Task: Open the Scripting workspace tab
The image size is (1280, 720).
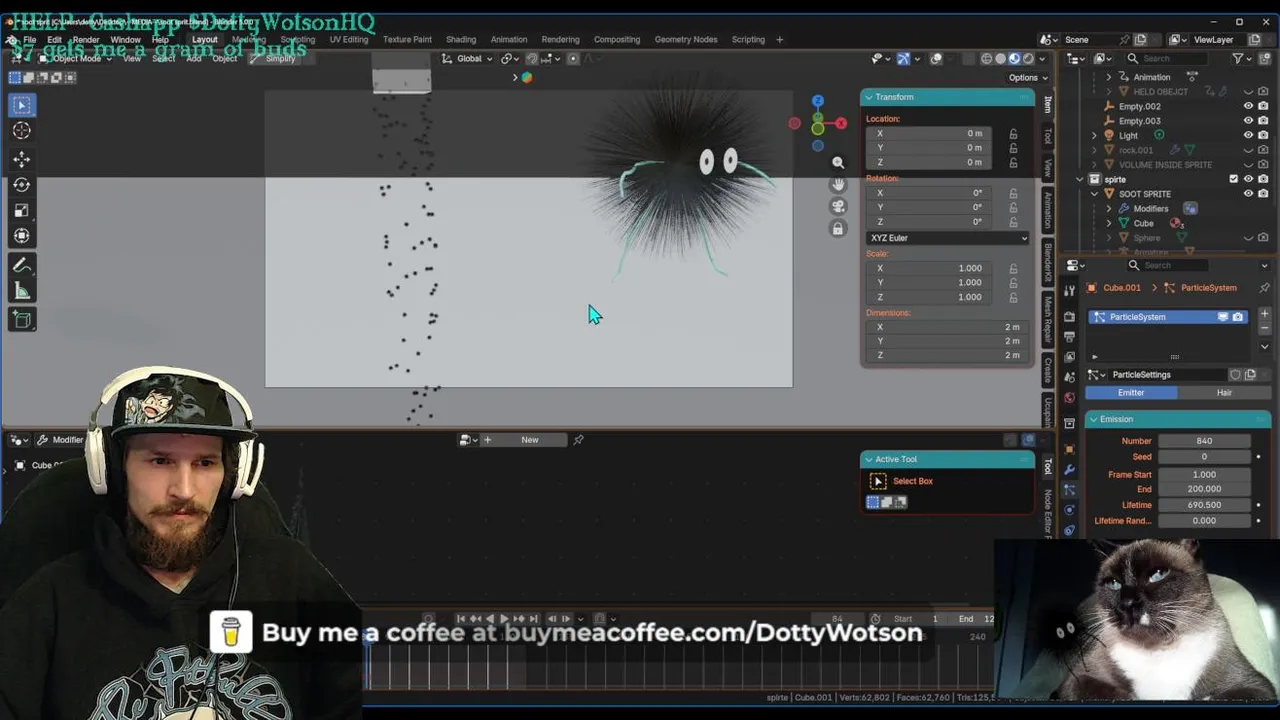Action: tap(748, 40)
